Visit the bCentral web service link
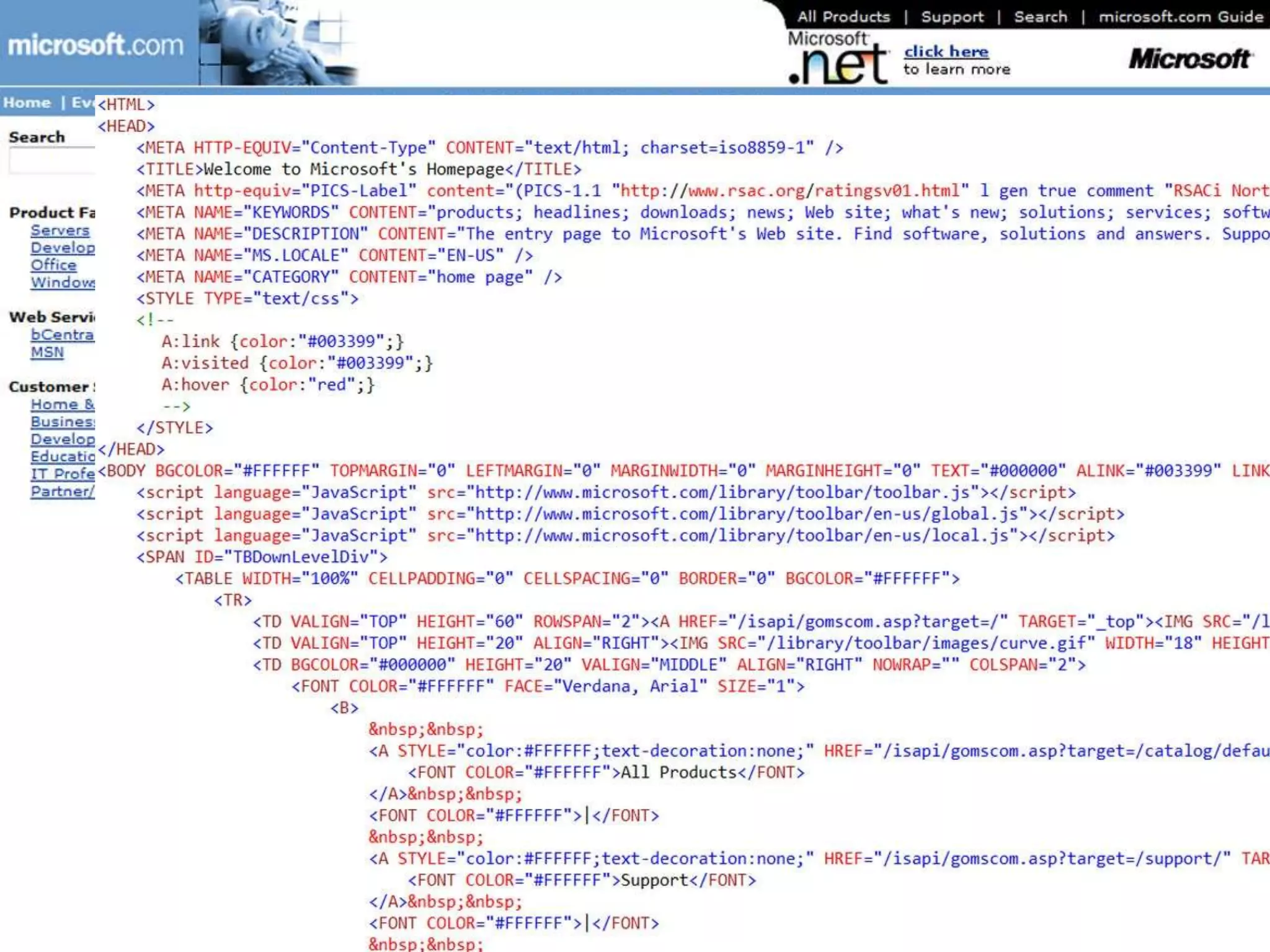The width and height of the screenshot is (1270, 952). 62,335
